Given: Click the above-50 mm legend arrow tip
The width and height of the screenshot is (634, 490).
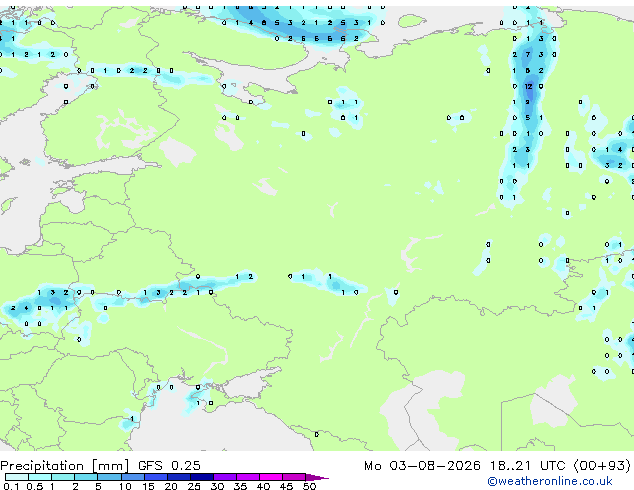Looking at the screenshot, I should coord(317,477).
